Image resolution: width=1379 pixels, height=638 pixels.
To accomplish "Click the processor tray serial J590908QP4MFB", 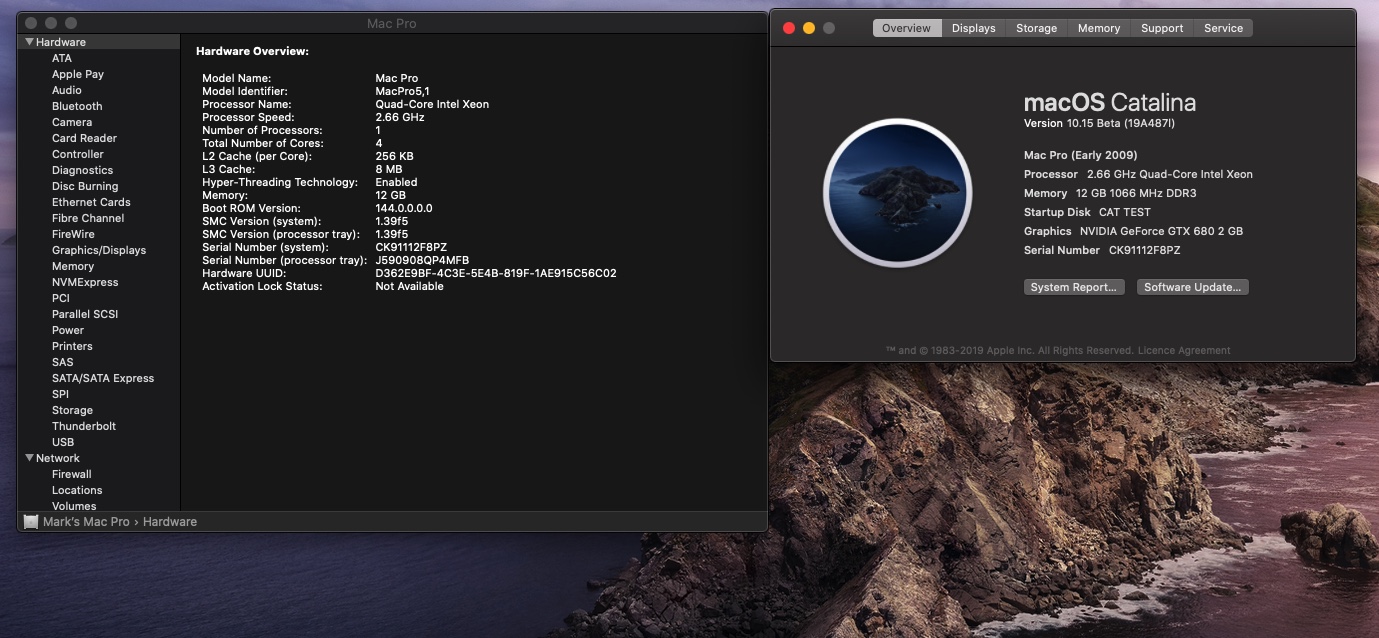I will (422, 260).
